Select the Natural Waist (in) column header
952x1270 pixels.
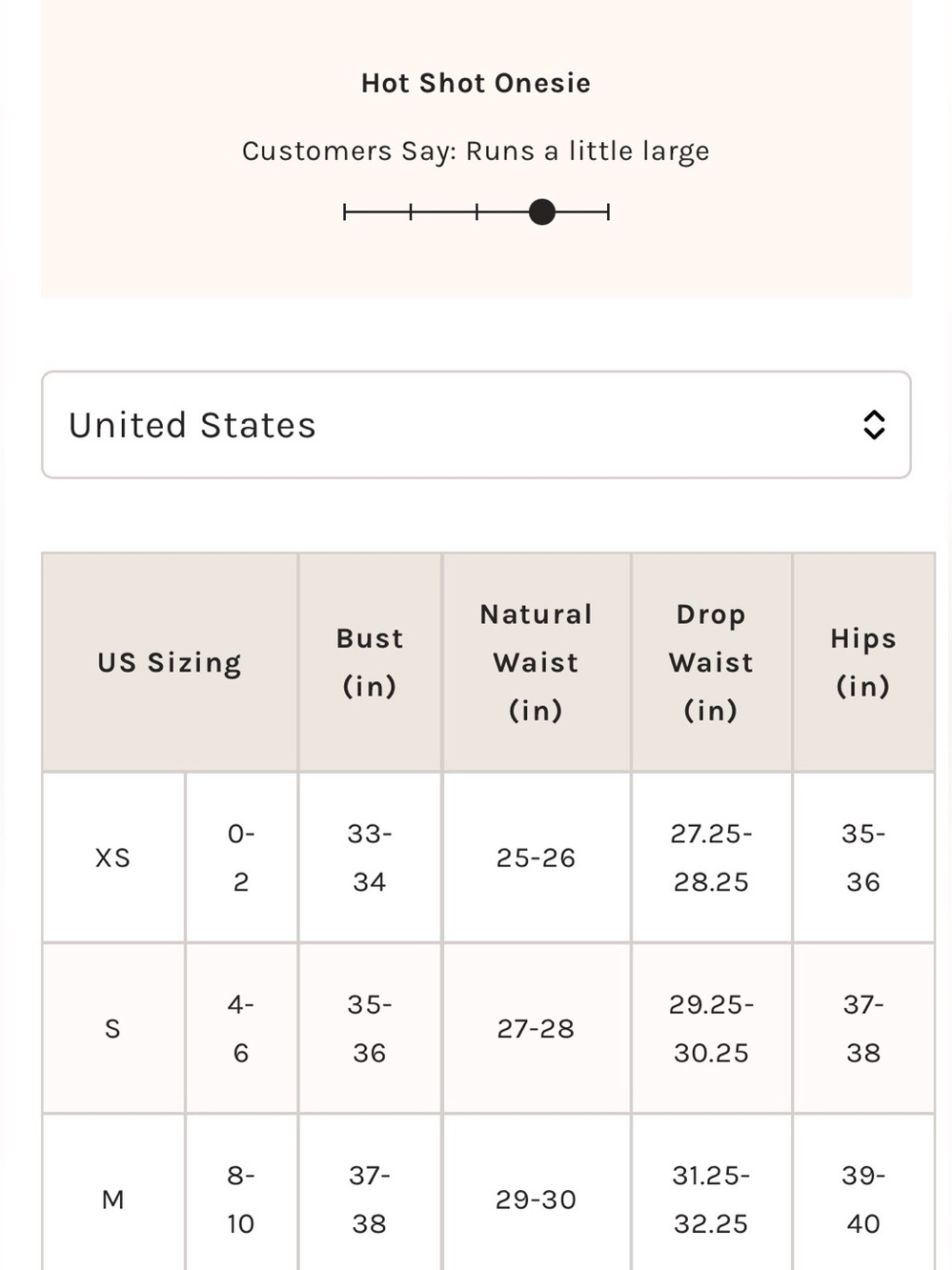[537, 662]
